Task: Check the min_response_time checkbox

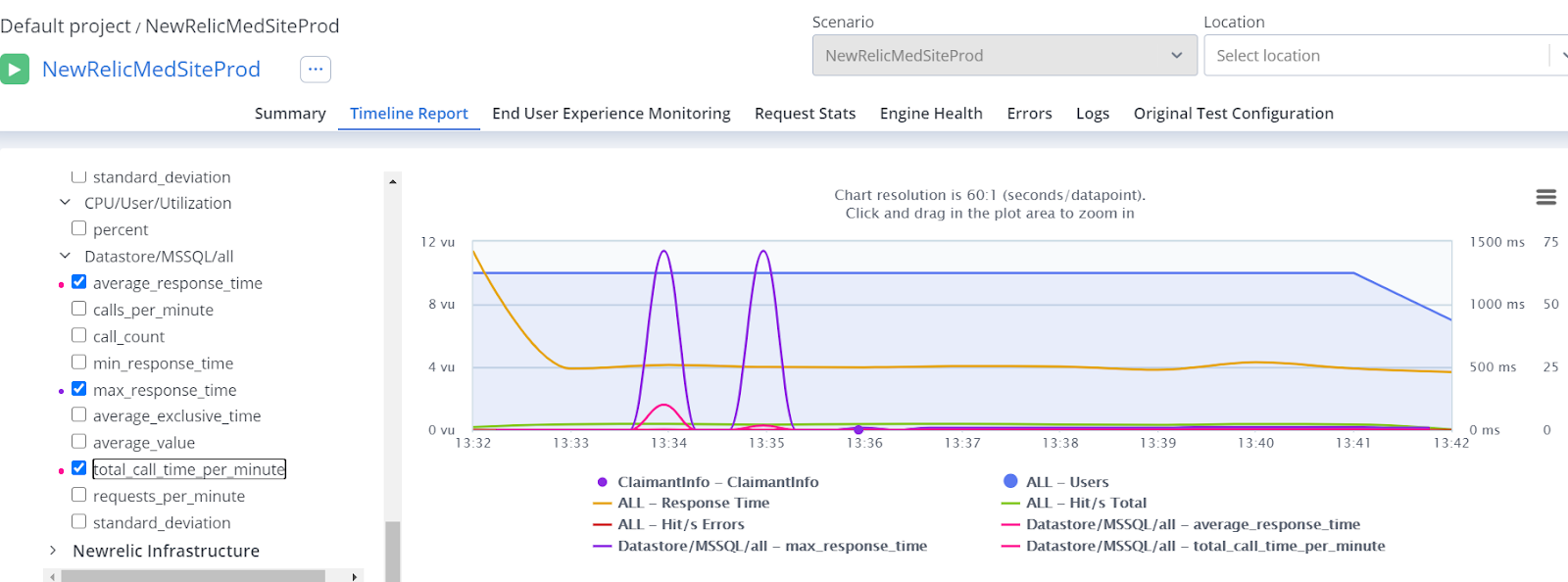Action: coord(78,362)
